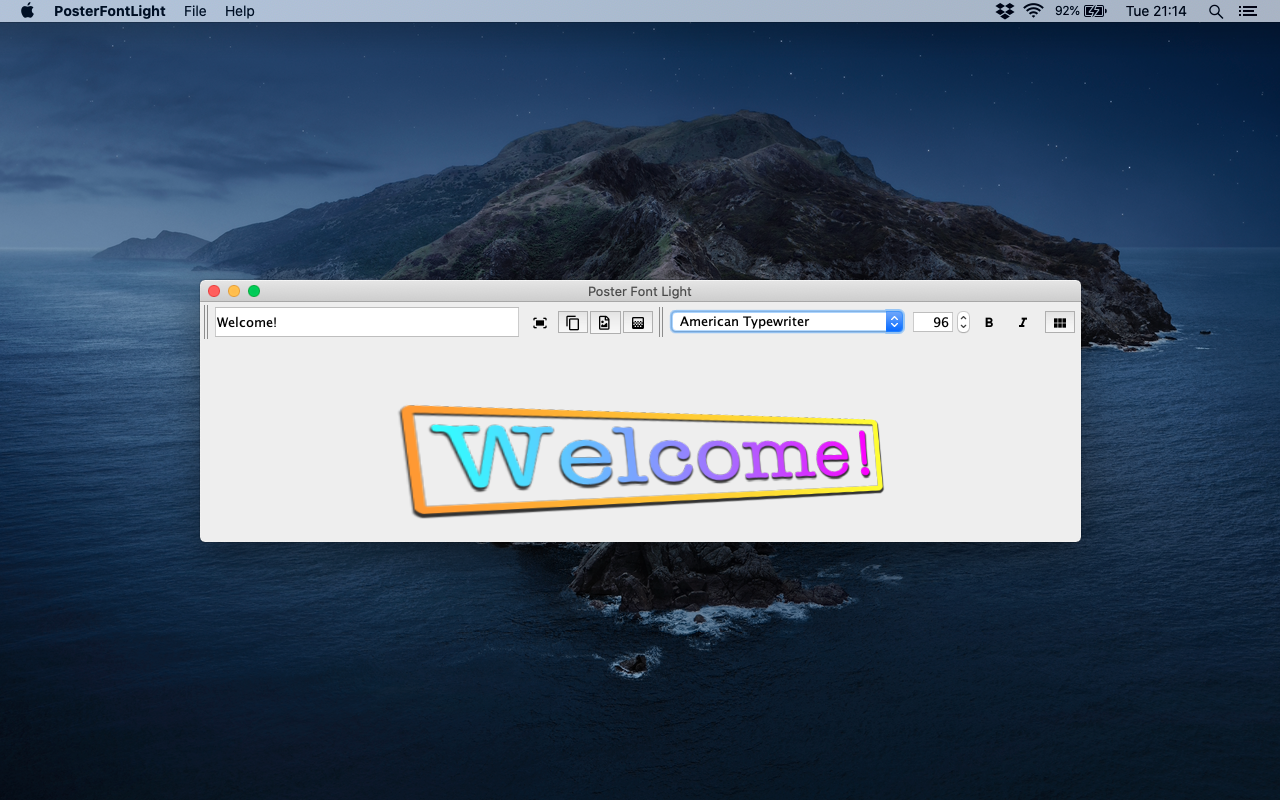Open the grid styles icon at toolbar end
1280x800 pixels.
pyautogui.click(x=1060, y=322)
